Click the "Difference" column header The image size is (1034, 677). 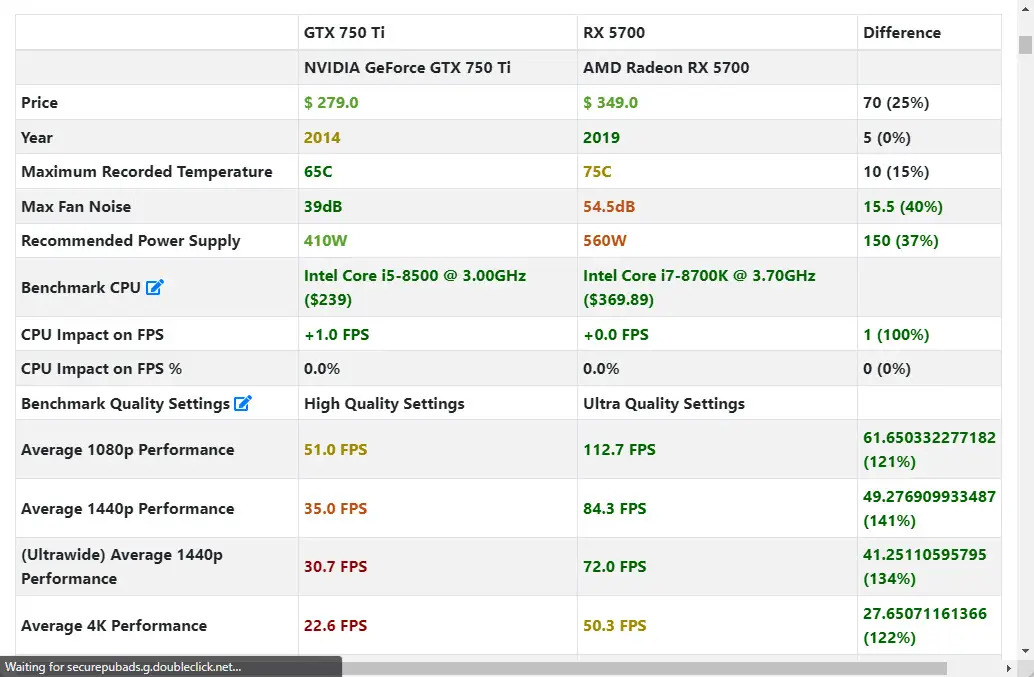[902, 32]
